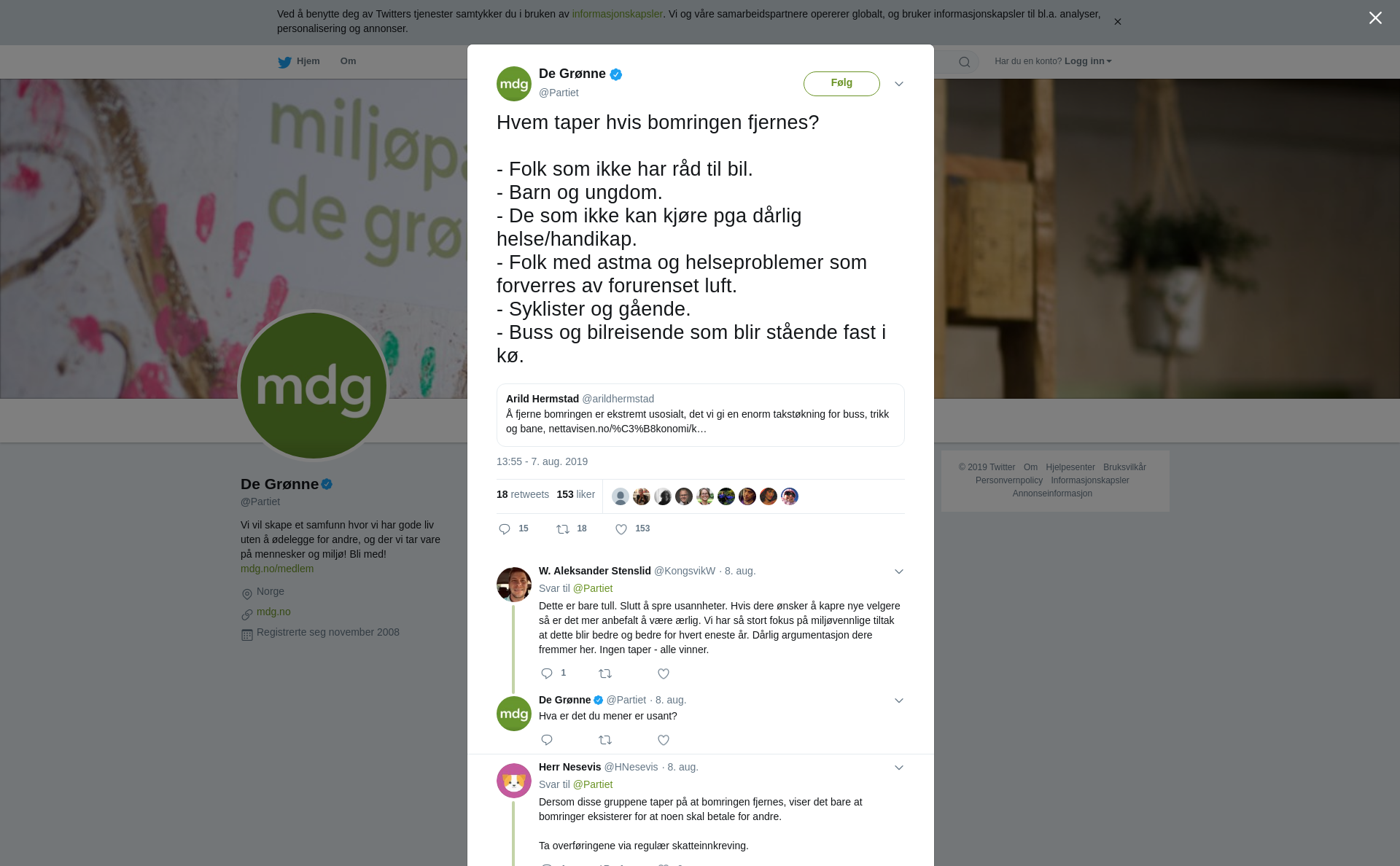Reply to W. Aleksander Stenslid's comment

(x=547, y=674)
